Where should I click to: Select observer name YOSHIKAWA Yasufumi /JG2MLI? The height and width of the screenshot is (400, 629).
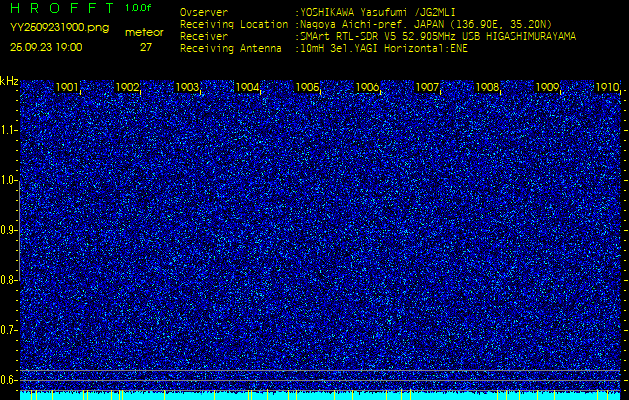coord(377,13)
